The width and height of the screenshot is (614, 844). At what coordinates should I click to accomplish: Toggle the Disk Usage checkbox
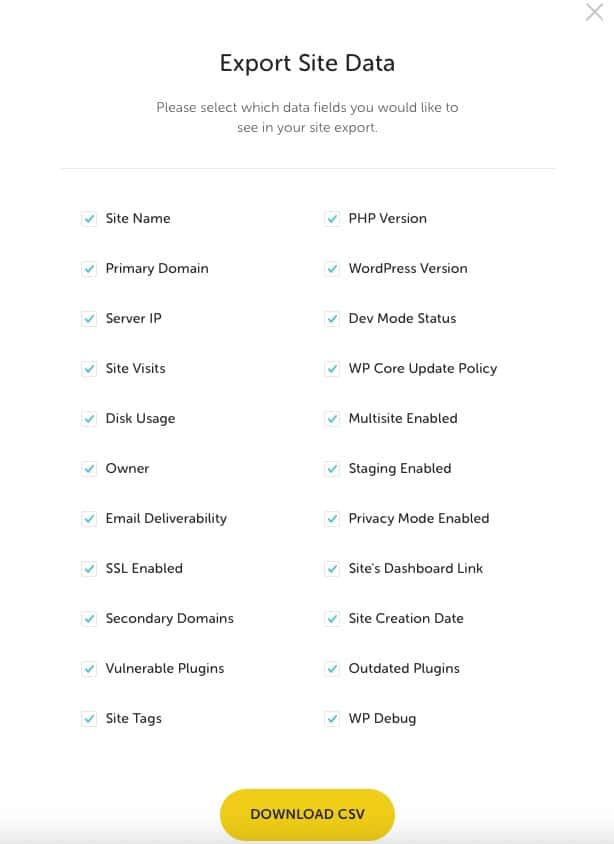point(89,418)
